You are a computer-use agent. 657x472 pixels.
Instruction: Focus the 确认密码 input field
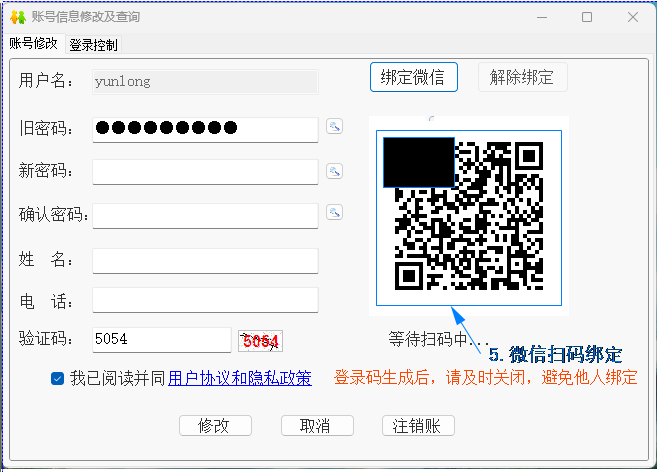[205, 216]
